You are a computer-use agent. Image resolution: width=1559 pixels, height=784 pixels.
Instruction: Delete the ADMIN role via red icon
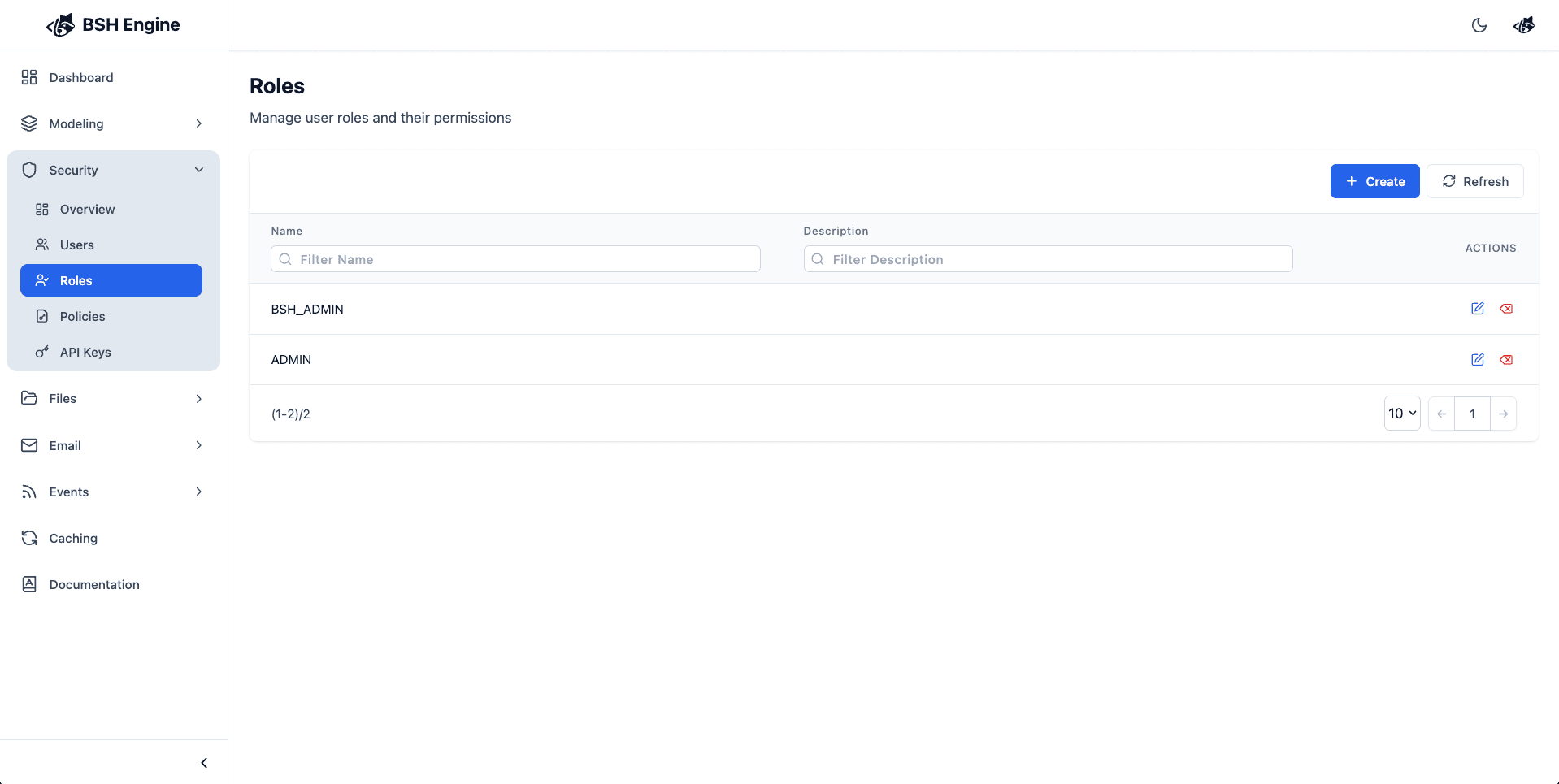[1506, 360]
